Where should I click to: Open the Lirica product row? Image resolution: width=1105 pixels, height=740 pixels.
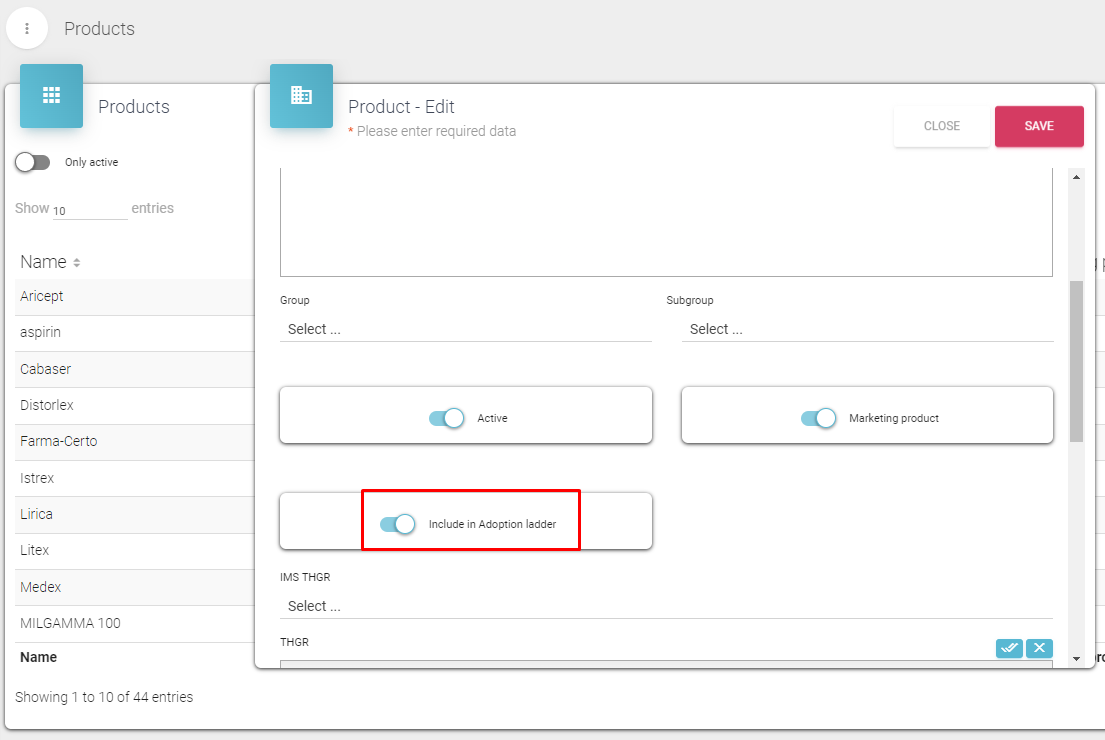click(x=37, y=514)
